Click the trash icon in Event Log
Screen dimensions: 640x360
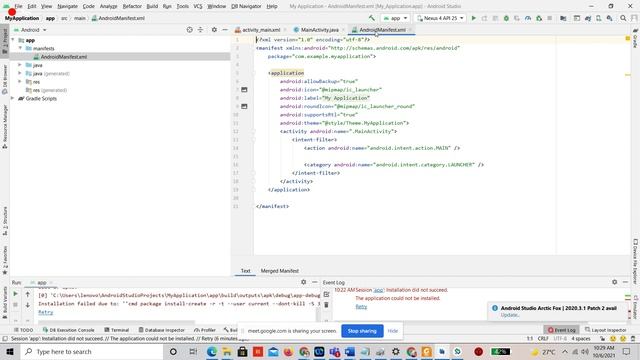pos(327,305)
